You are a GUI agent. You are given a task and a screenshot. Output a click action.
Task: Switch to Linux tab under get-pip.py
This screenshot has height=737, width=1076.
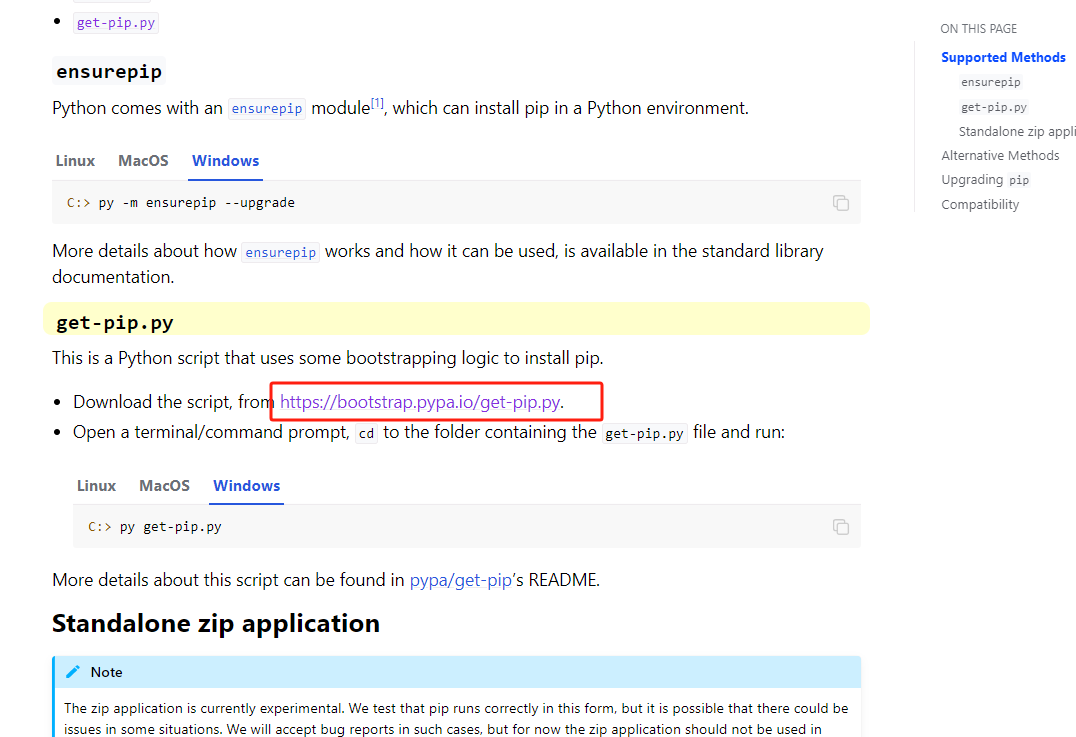[x=96, y=486]
